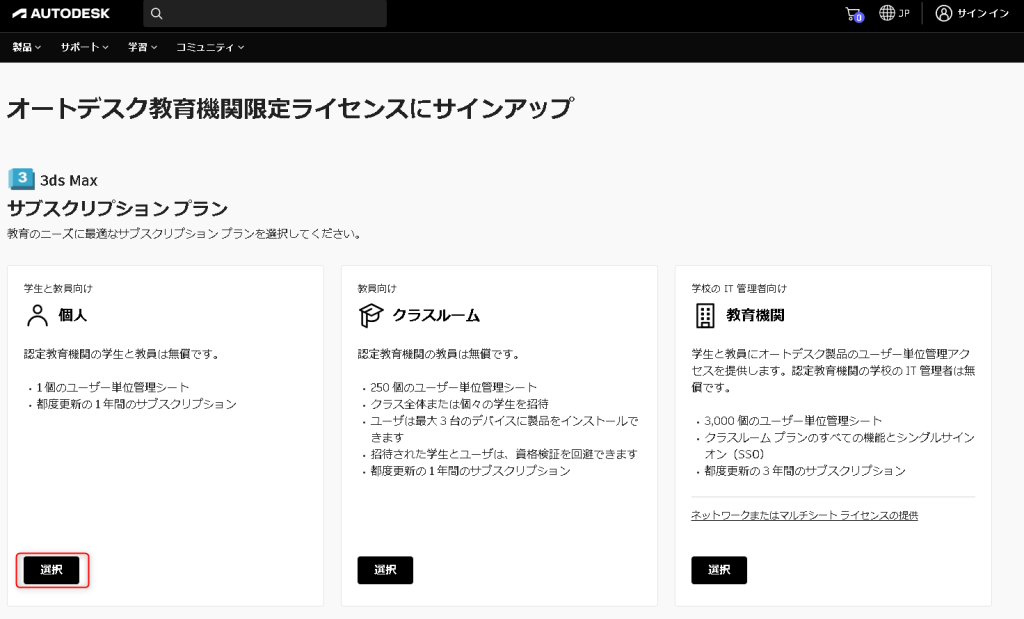
Task: Click the person icon beside 個人
Action: pyautogui.click(x=38, y=316)
